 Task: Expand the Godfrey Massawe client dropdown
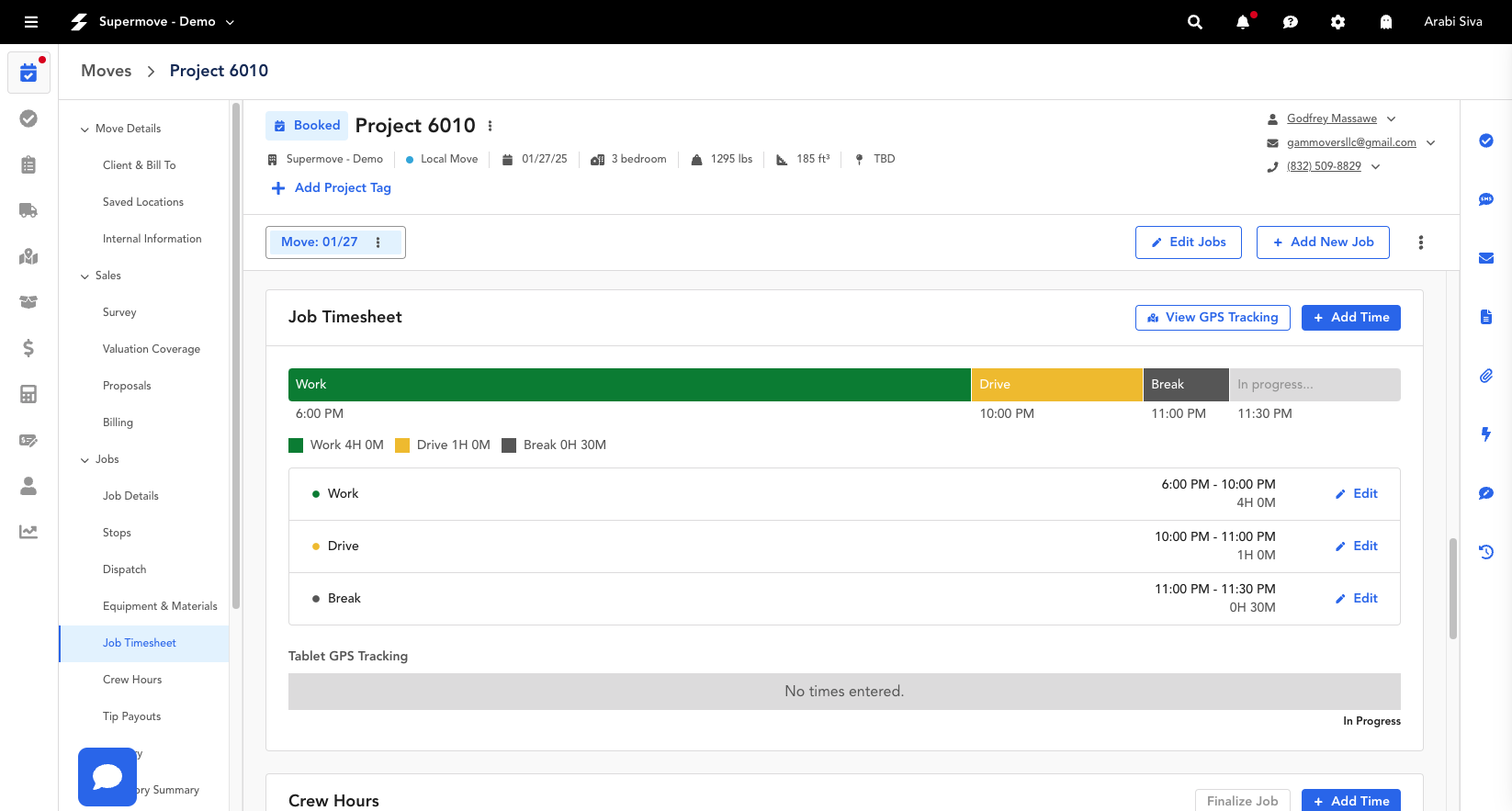[1391, 118]
